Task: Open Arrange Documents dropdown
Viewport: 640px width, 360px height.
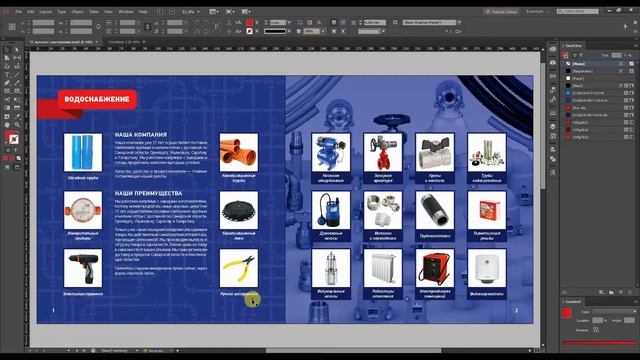Action: [246, 12]
